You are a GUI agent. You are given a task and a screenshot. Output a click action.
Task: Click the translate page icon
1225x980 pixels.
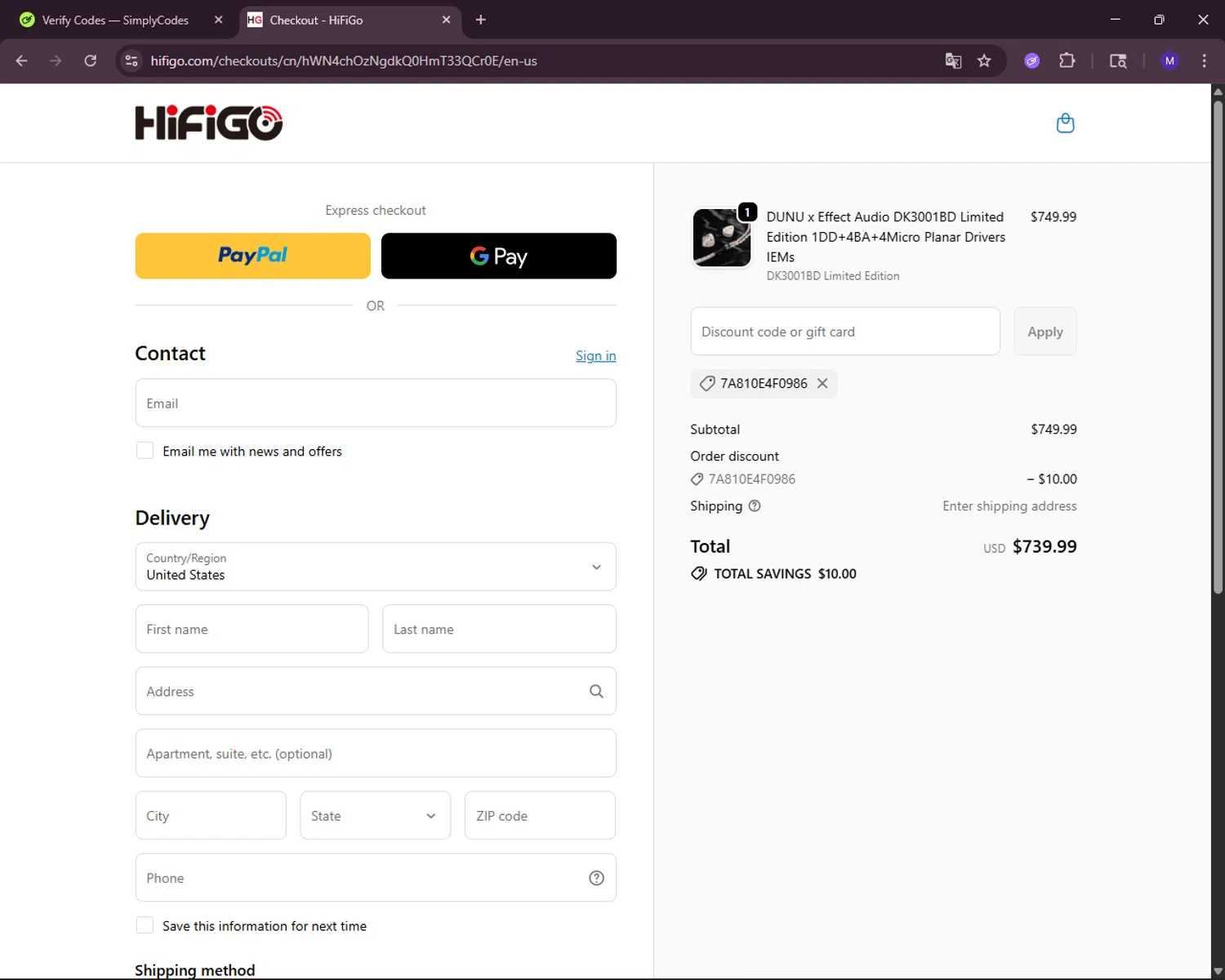(x=953, y=60)
